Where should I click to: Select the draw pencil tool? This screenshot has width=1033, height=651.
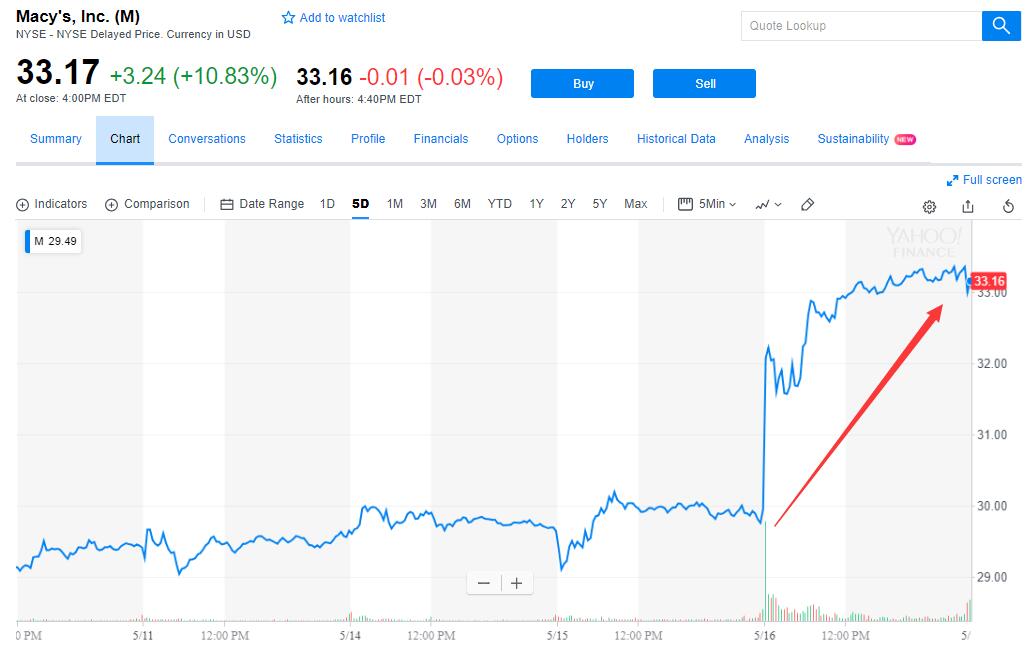[x=808, y=205]
